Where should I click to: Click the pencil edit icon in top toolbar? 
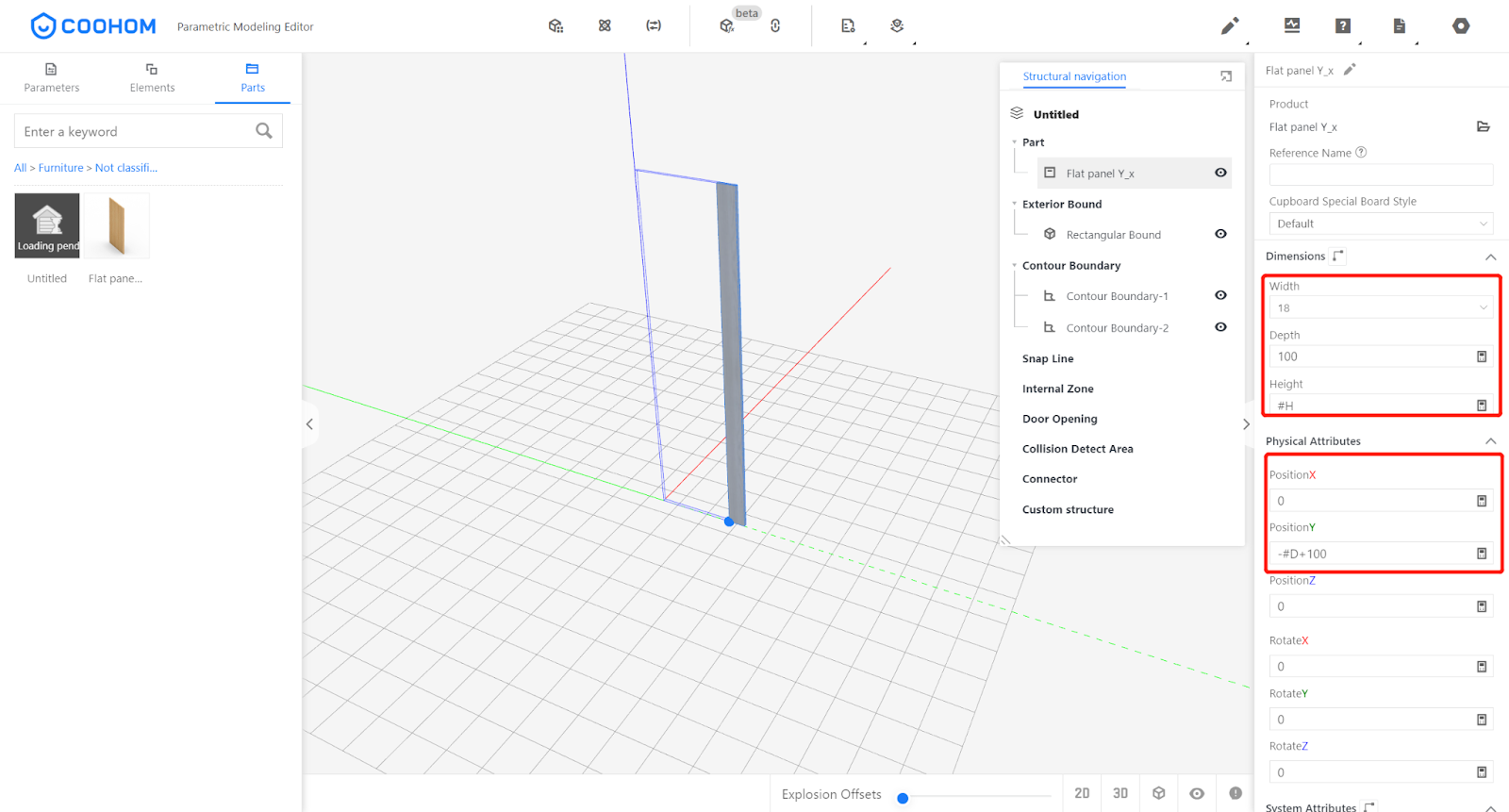(x=1230, y=26)
